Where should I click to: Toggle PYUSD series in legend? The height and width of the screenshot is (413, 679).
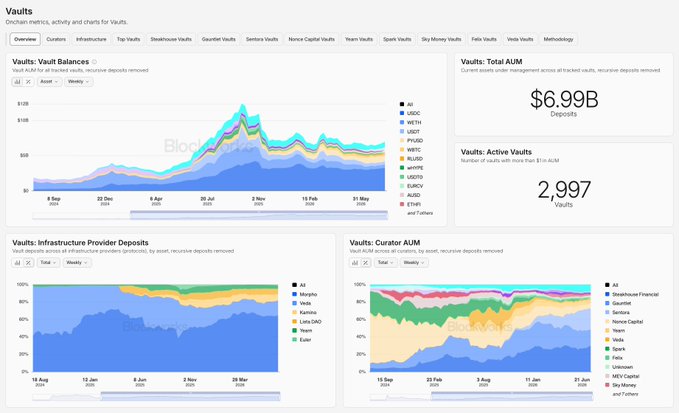[x=411, y=141]
